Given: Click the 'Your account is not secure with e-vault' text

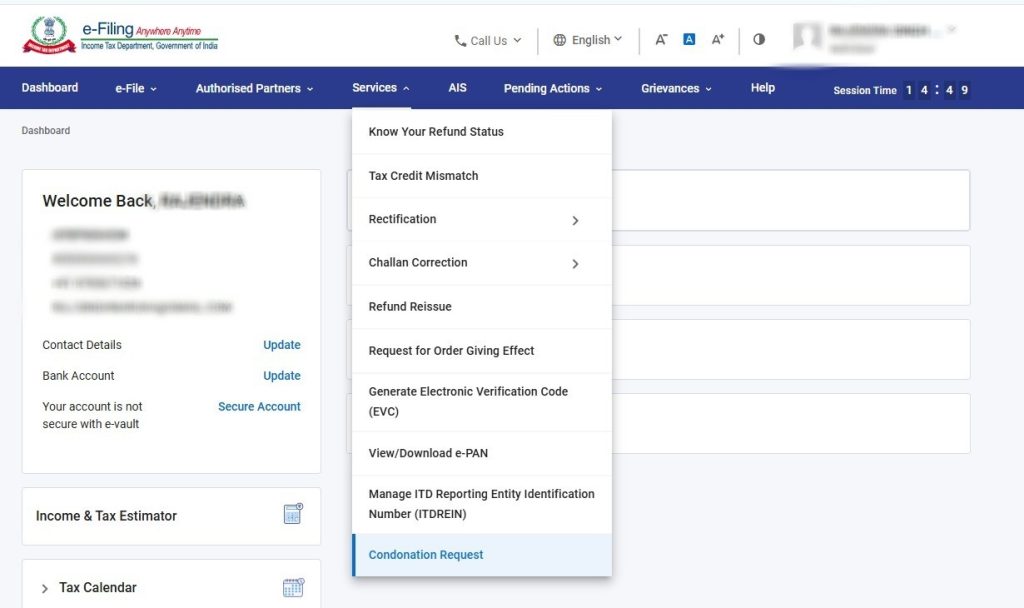Looking at the screenshot, I should [92, 415].
